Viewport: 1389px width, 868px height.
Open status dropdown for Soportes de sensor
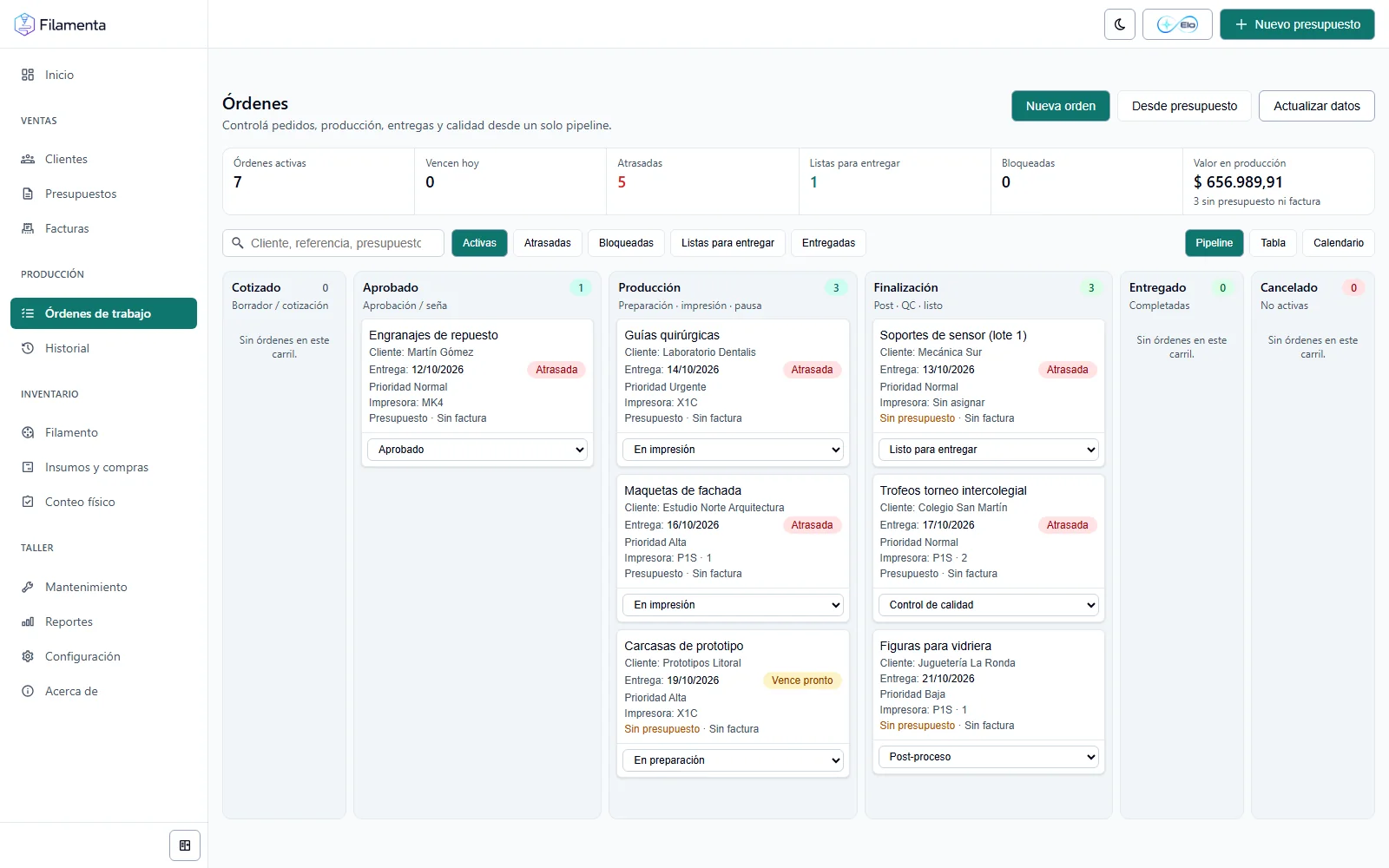tap(989, 450)
